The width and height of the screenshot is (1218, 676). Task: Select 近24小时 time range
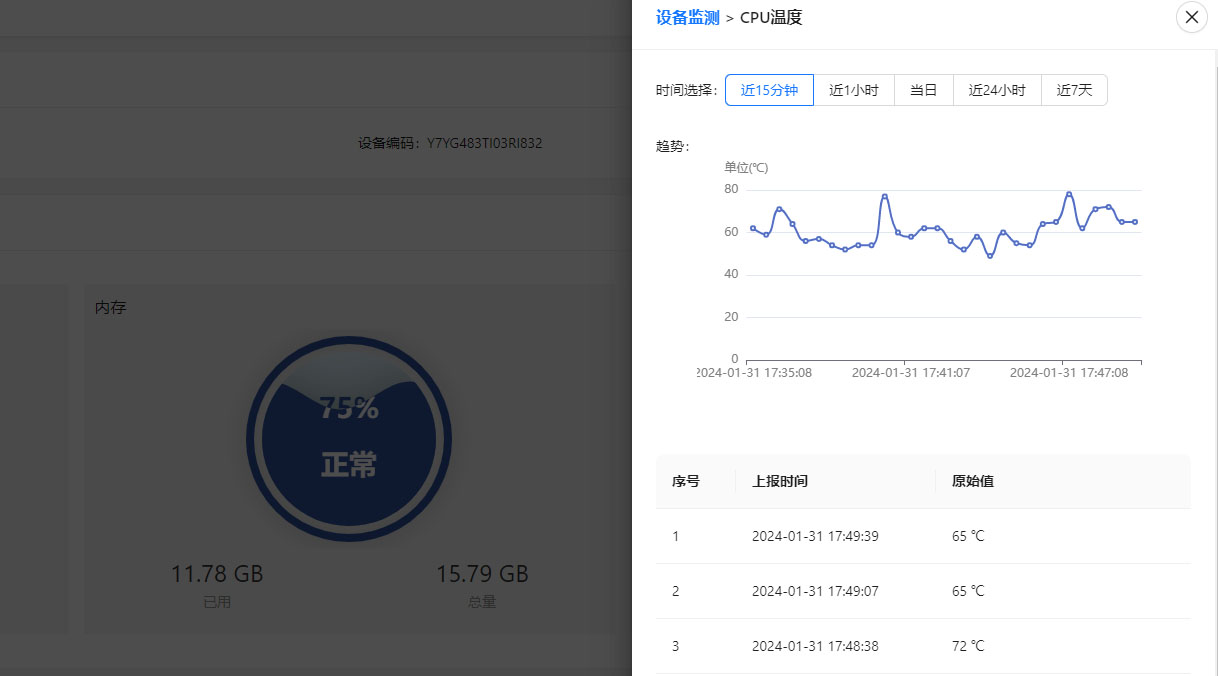997,90
